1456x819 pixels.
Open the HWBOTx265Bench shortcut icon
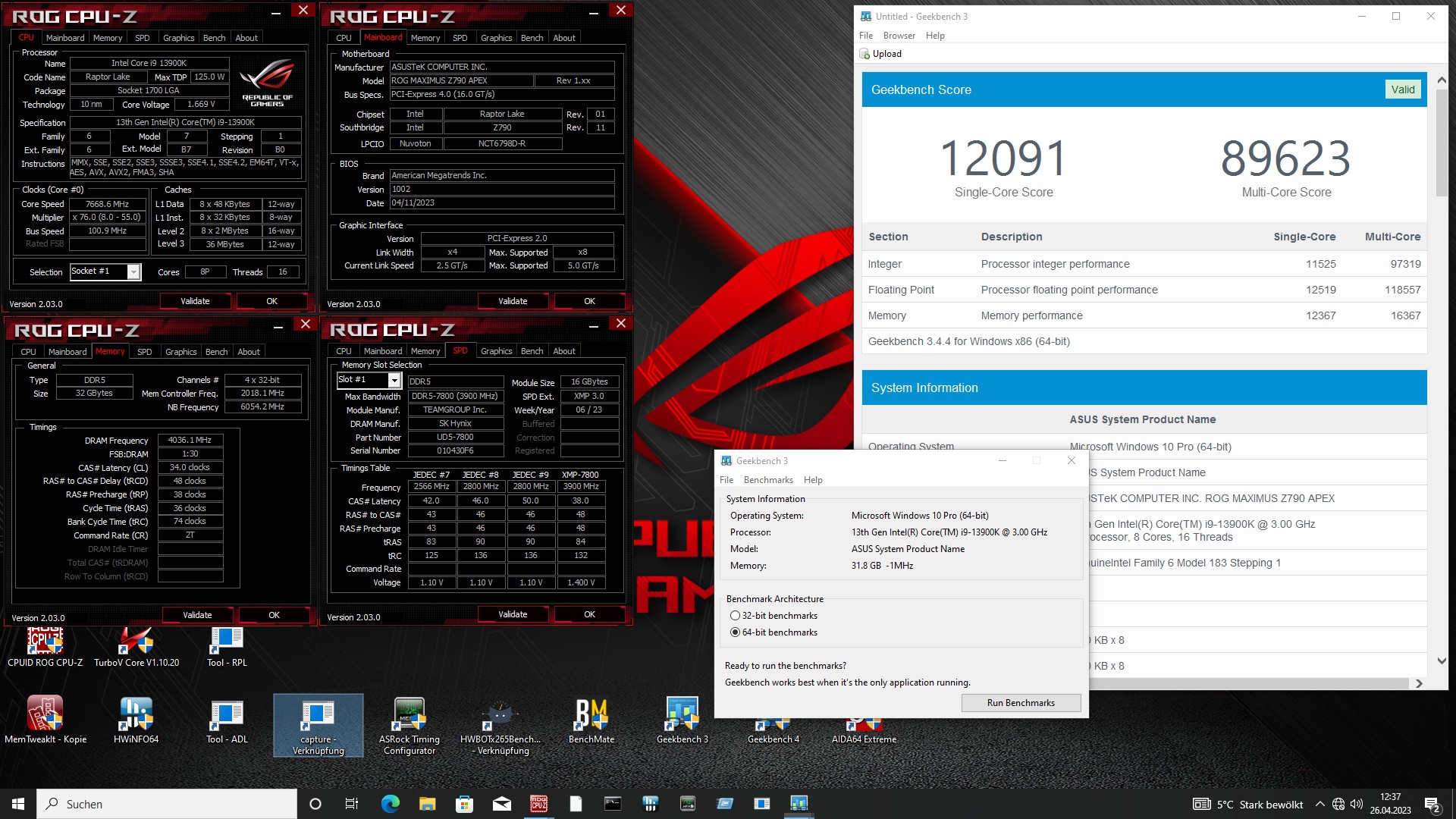pos(500,726)
